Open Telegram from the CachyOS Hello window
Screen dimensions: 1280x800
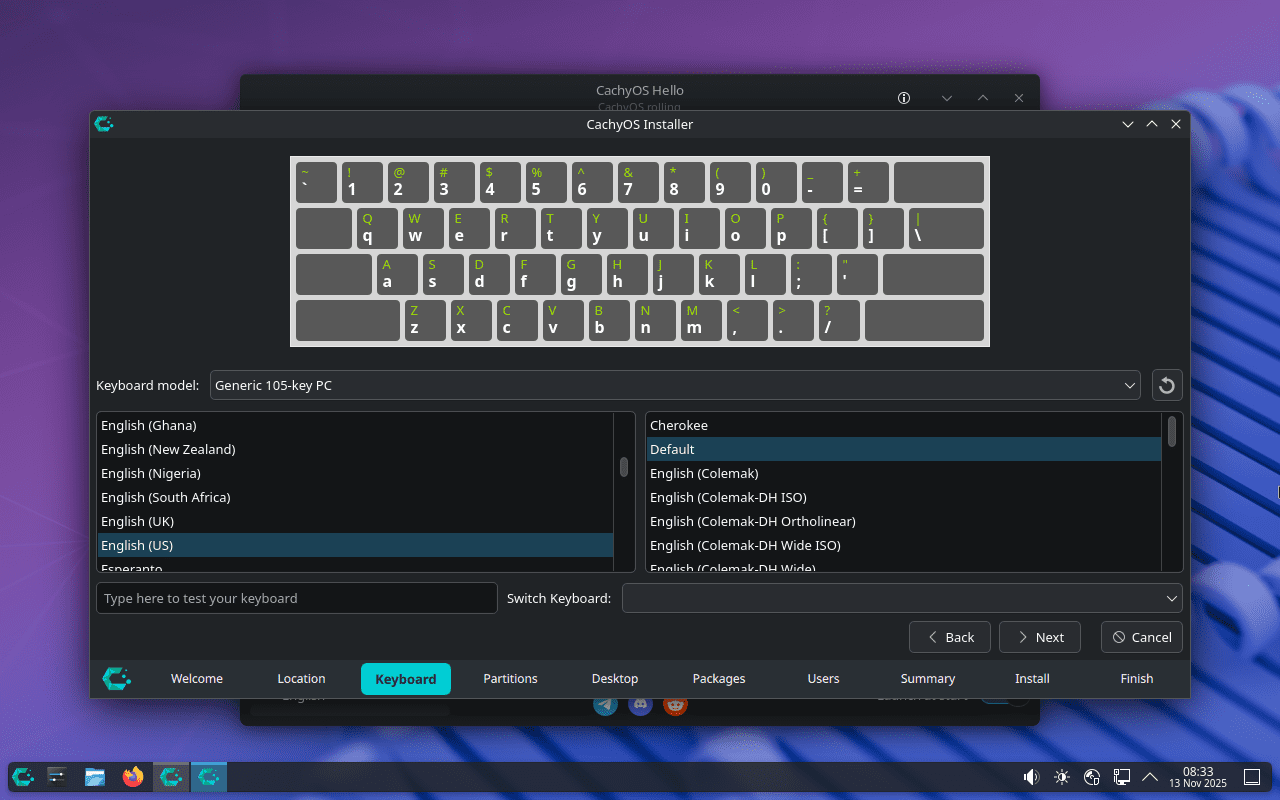pyautogui.click(x=605, y=704)
